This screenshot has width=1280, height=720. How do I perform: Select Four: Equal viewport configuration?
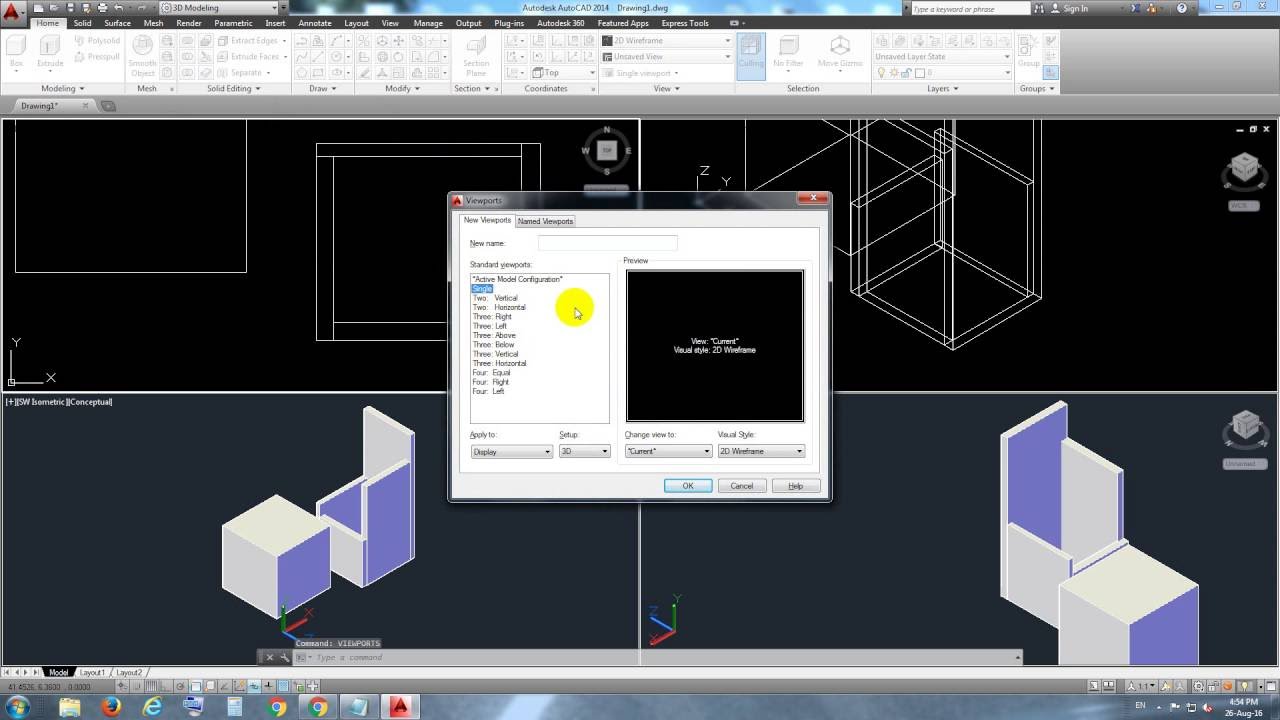491,373
